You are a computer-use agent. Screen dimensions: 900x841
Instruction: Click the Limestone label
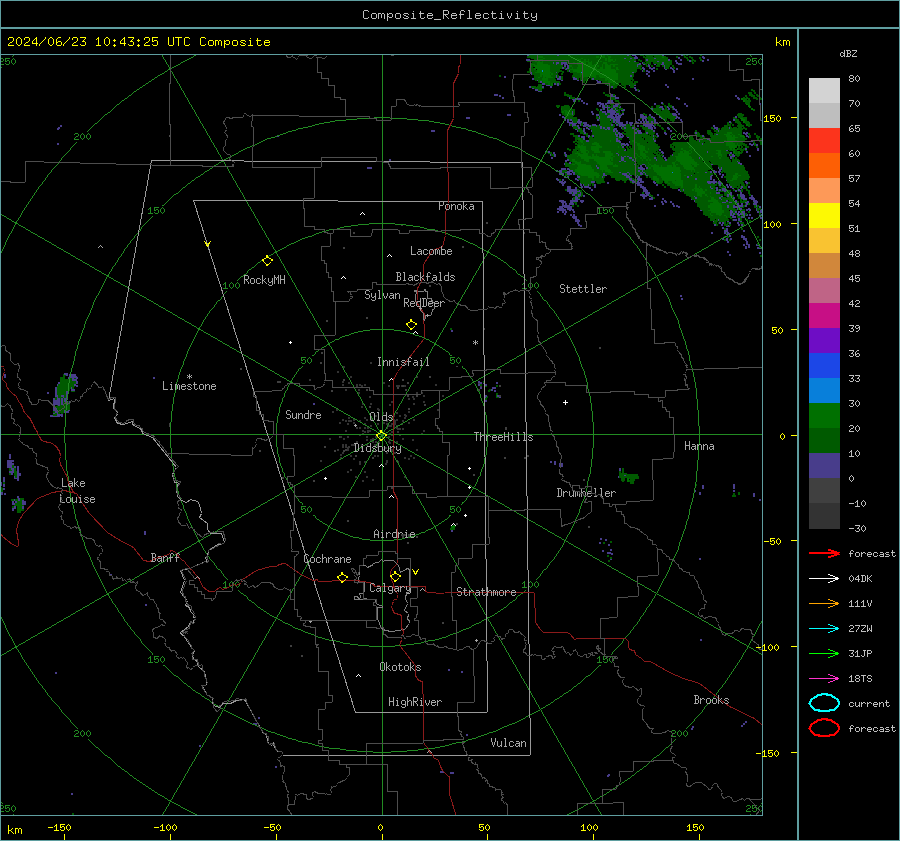click(x=189, y=386)
